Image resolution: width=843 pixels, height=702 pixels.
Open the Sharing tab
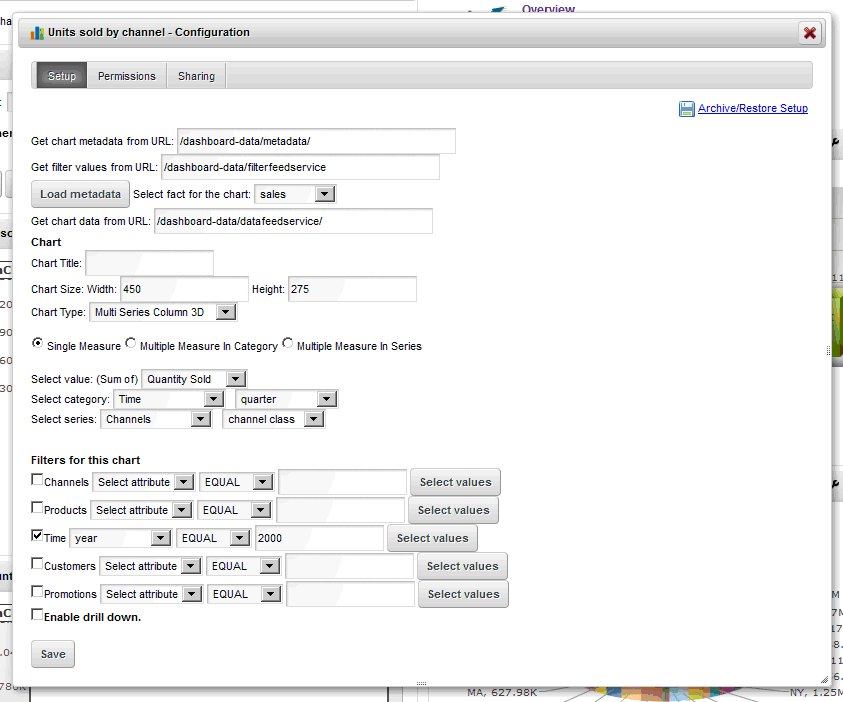click(x=196, y=76)
